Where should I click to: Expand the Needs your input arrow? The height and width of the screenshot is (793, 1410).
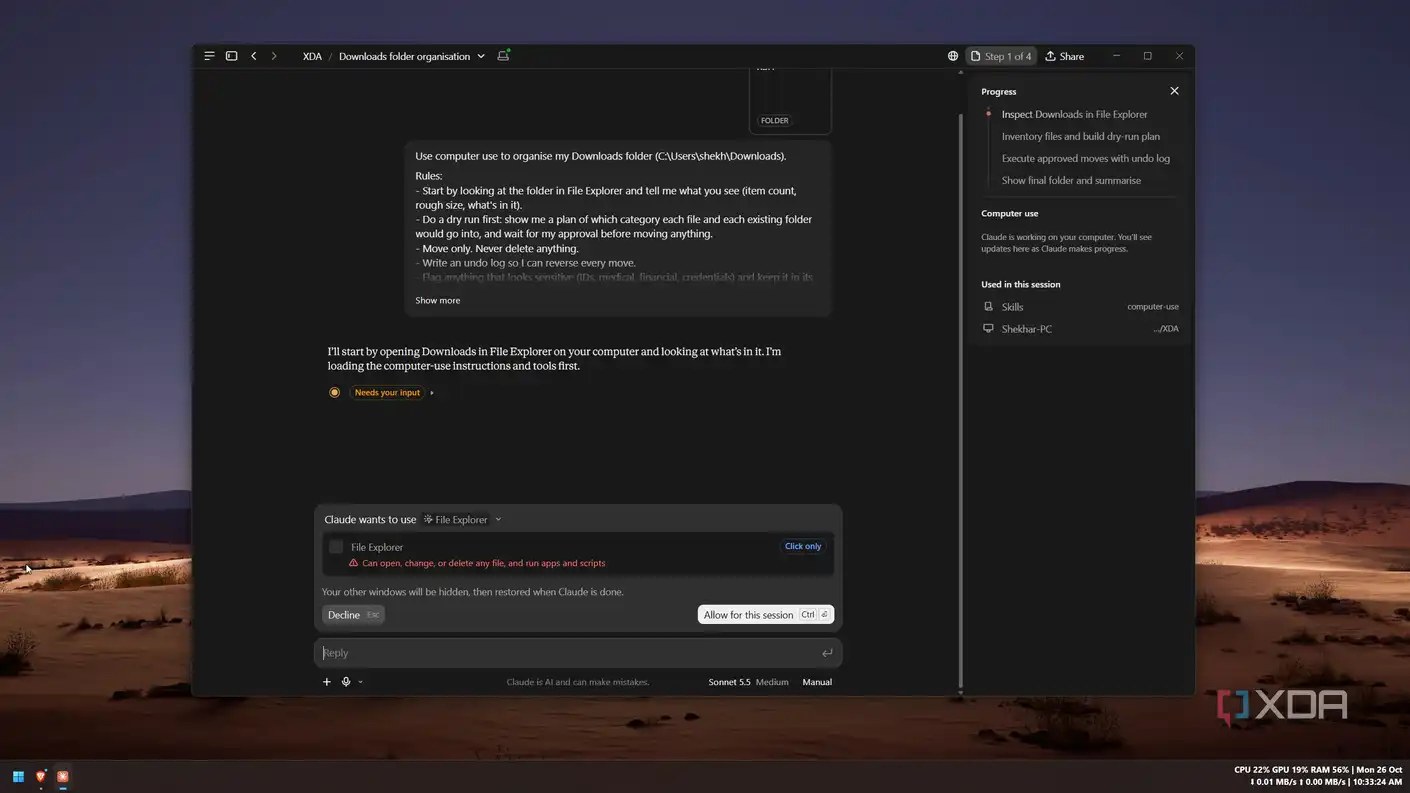(432, 393)
